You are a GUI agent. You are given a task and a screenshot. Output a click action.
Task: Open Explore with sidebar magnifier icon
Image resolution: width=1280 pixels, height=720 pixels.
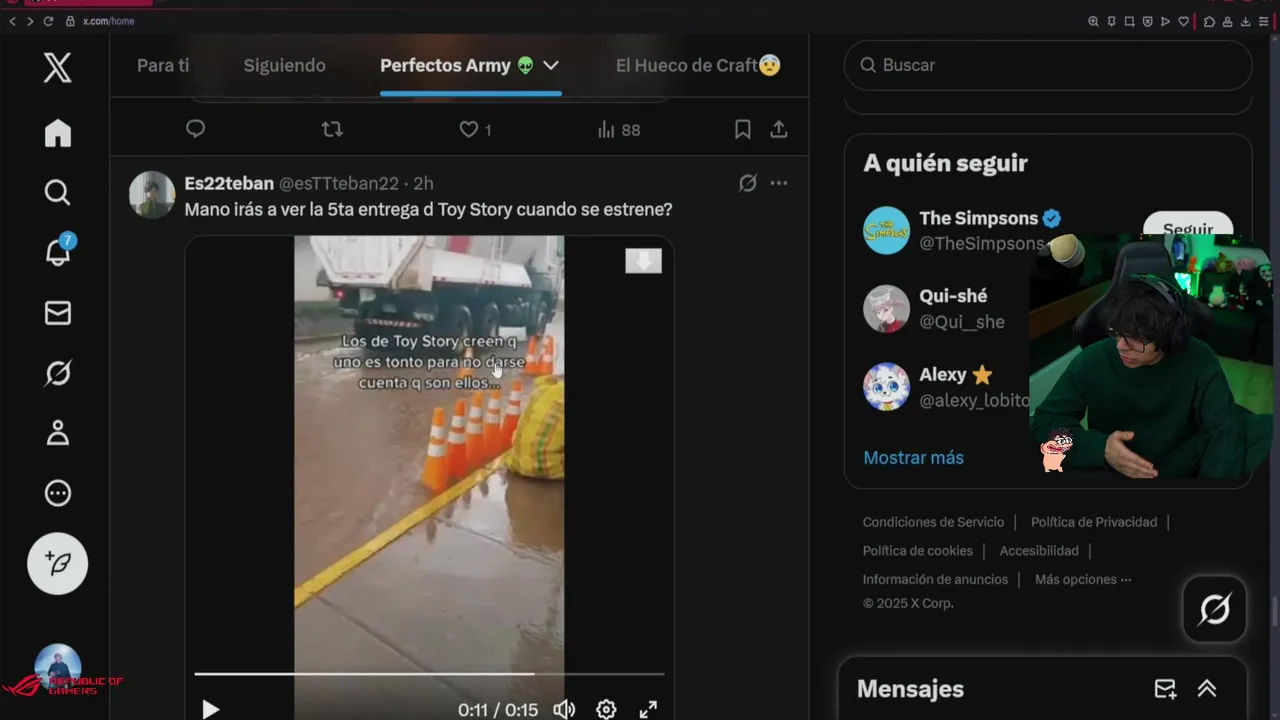(x=57, y=192)
